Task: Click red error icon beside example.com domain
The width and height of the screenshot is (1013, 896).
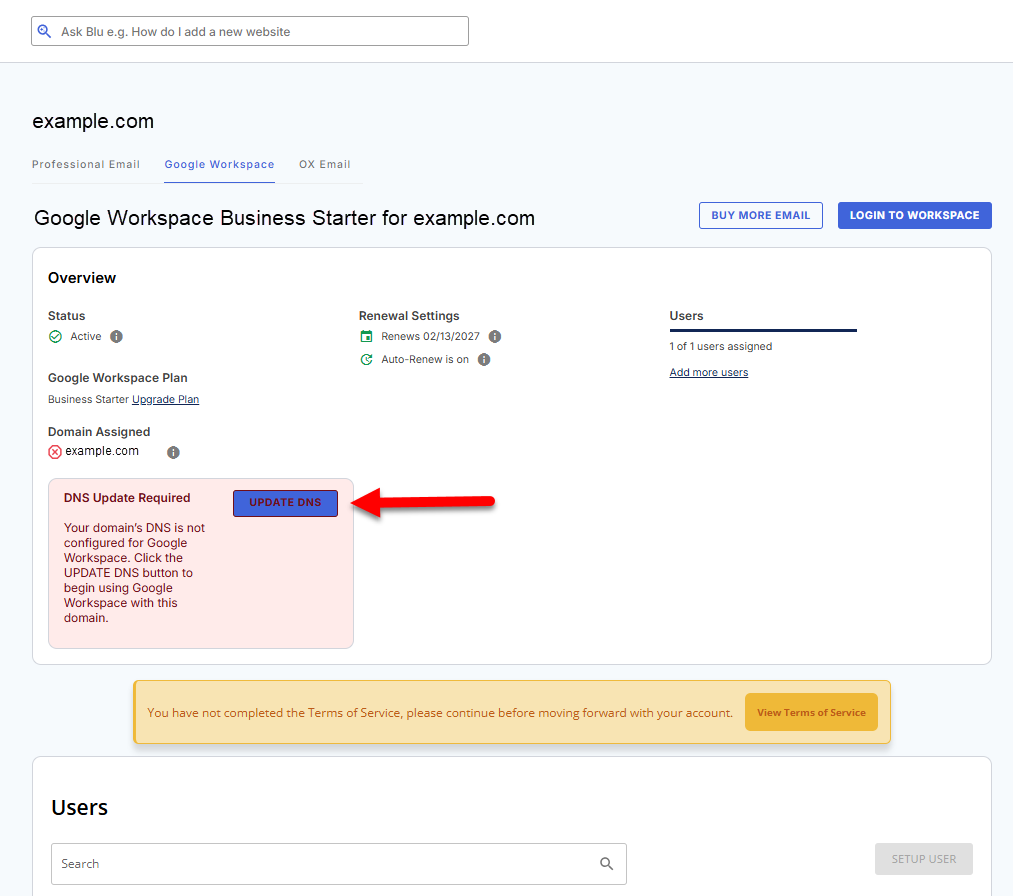Action: [x=55, y=452]
